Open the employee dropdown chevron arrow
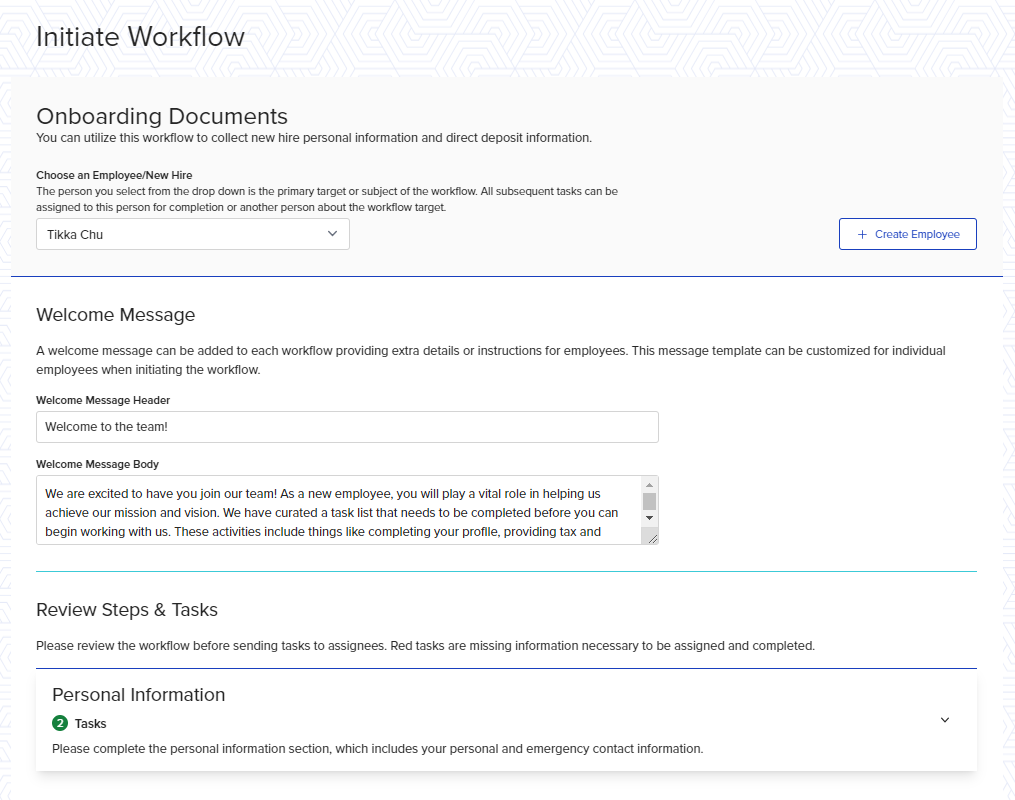The height and width of the screenshot is (800, 1015). click(x=333, y=234)
